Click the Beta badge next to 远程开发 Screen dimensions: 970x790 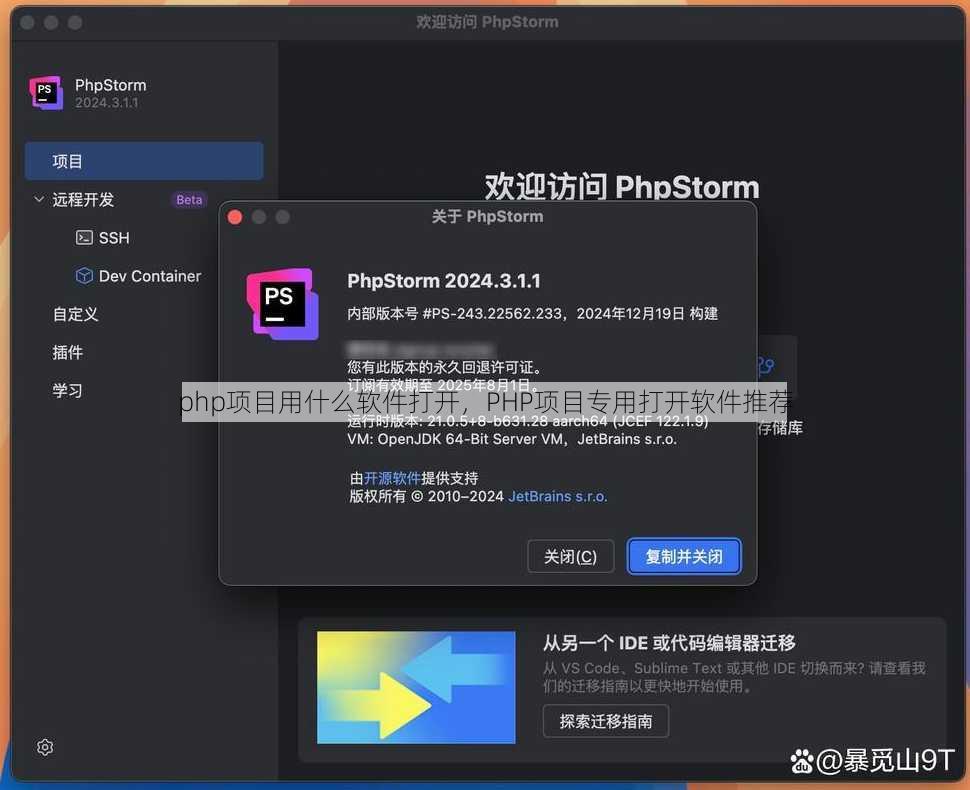click(189, 200)
